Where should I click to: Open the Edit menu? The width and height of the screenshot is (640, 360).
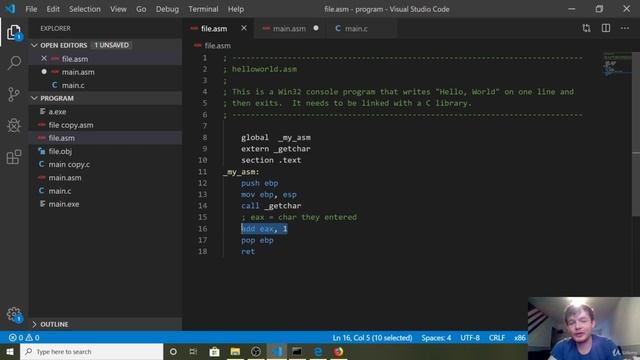pyautogui.click(x=53, y=9)
